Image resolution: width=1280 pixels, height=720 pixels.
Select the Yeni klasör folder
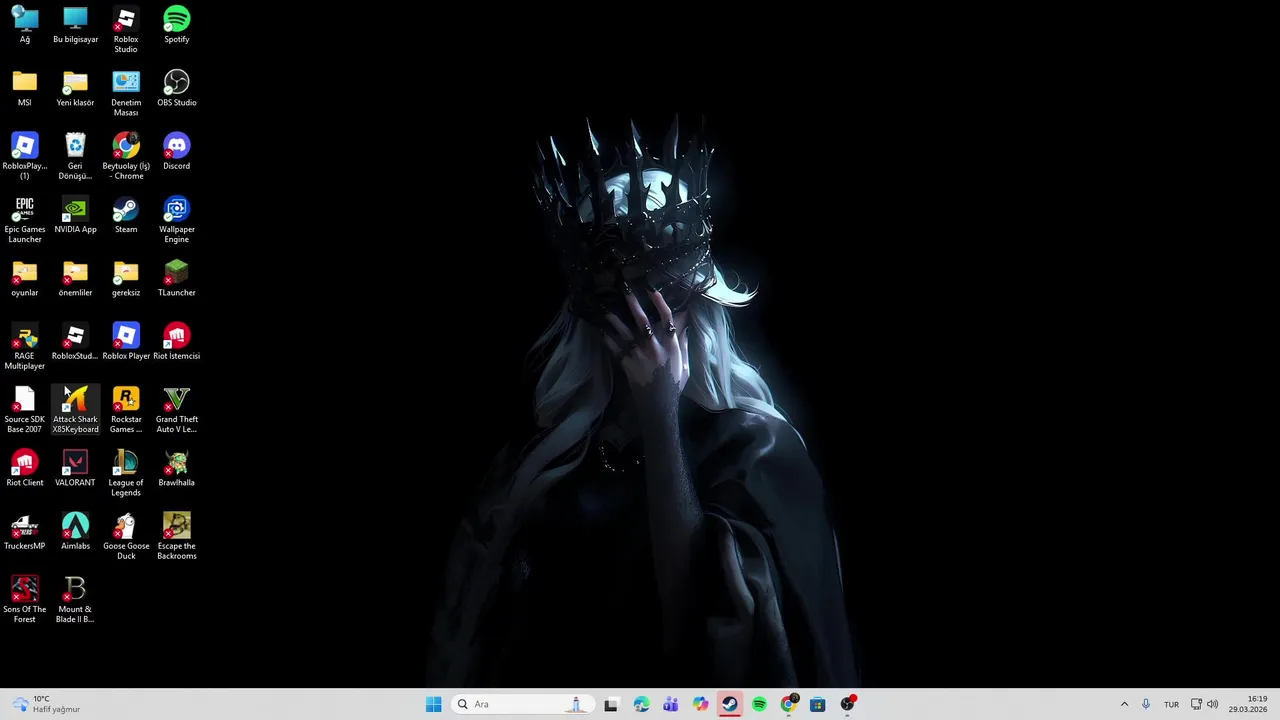click(75, 88)
